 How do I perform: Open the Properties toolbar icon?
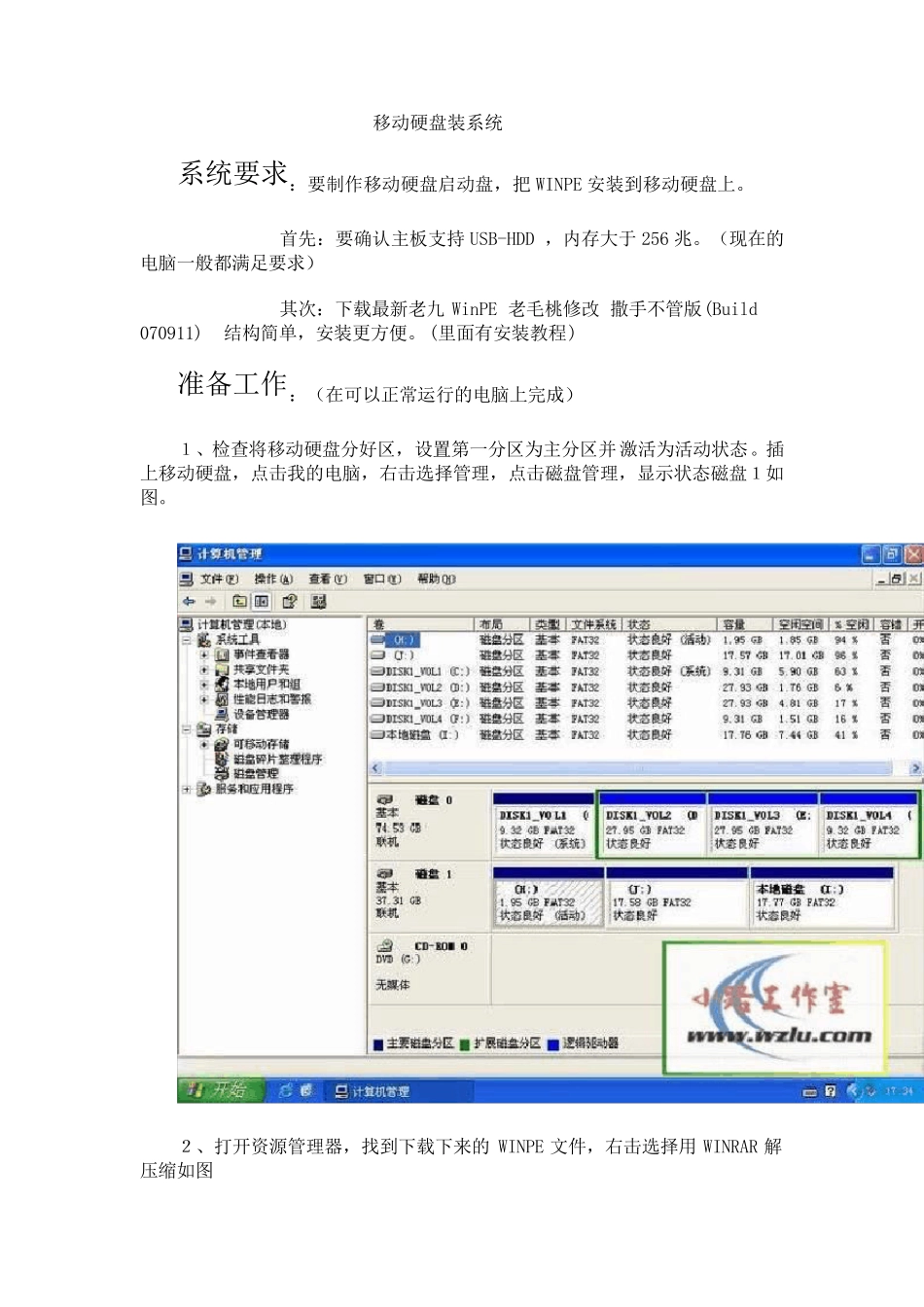[289, 601]
